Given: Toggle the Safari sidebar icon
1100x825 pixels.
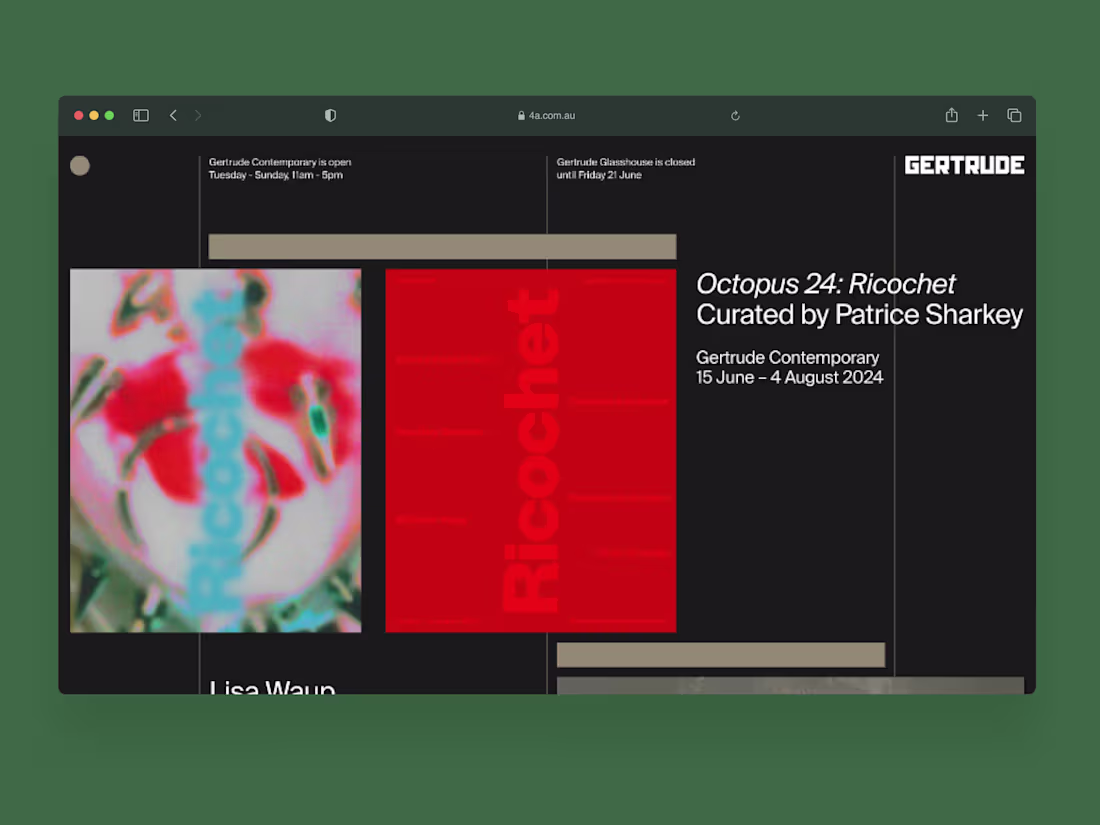Looking at the screenshot, I should click(x=141, y=115).
